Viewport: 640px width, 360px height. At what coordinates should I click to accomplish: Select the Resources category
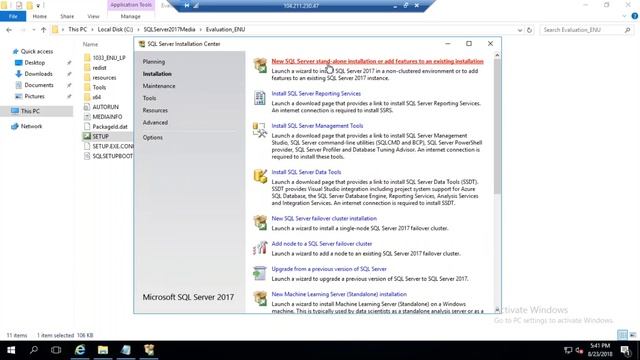(x=155, y=110)
